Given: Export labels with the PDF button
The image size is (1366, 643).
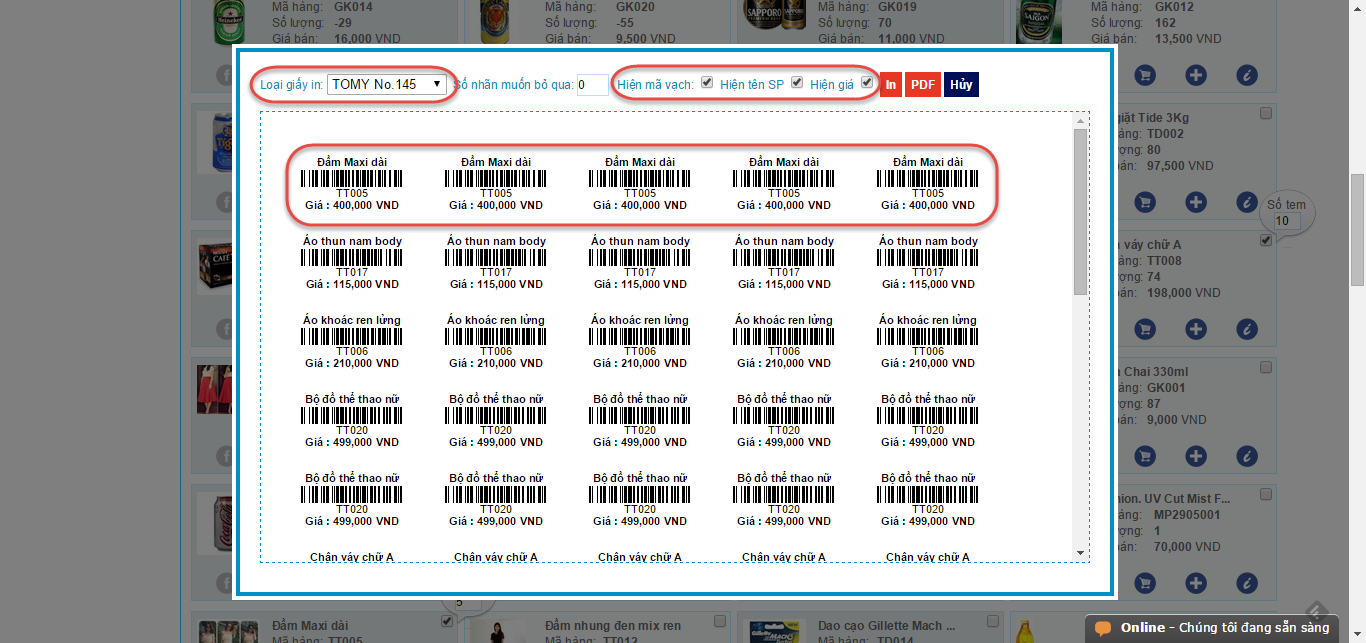Looking at the screenshot, I should click(923, 84).
